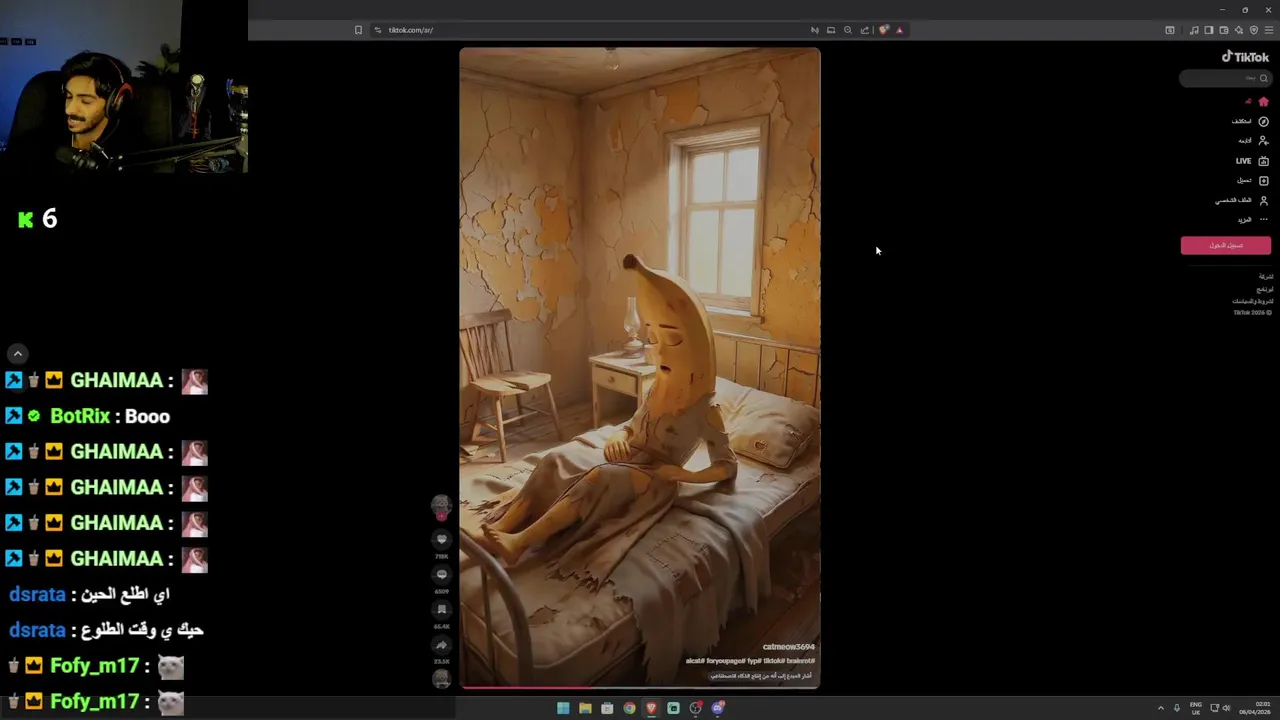Image resolution: width=1280 pixels, height=720 pixels.
Task: Open creator avatar above like button
Action: coord(441,506)
